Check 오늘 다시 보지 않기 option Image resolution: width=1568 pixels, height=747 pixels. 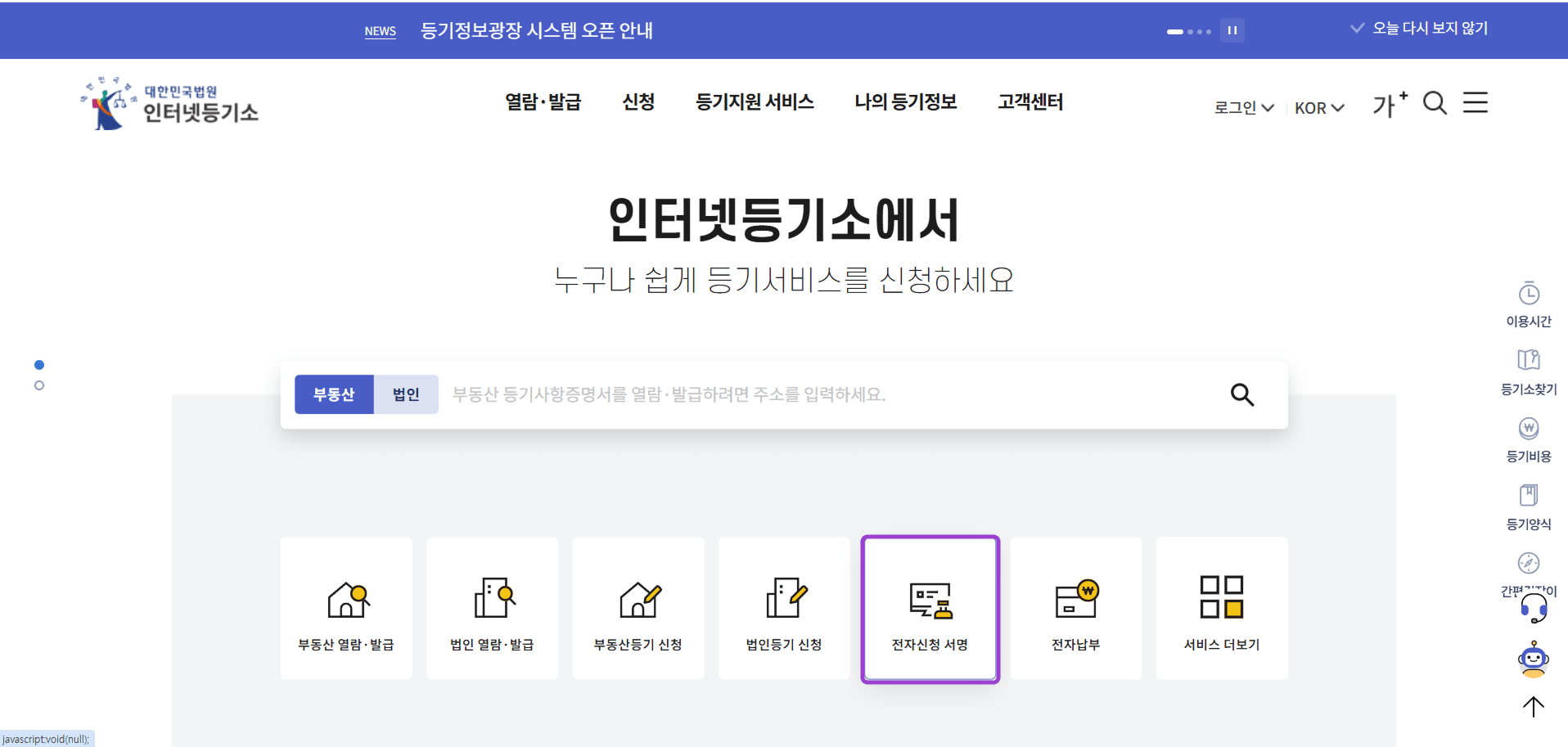click(1419, 28)
